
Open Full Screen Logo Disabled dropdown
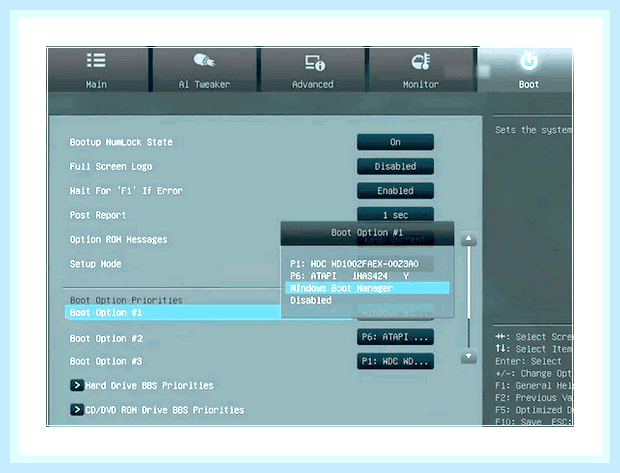tap(395, 166)
